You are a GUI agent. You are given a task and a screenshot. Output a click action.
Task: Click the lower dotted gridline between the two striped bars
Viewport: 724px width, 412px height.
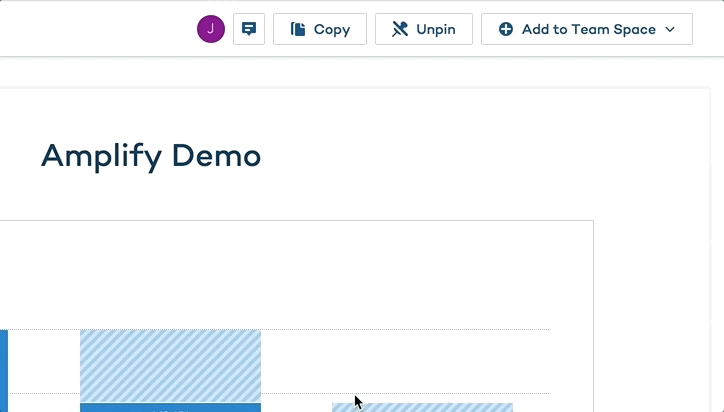click(296, 394)
